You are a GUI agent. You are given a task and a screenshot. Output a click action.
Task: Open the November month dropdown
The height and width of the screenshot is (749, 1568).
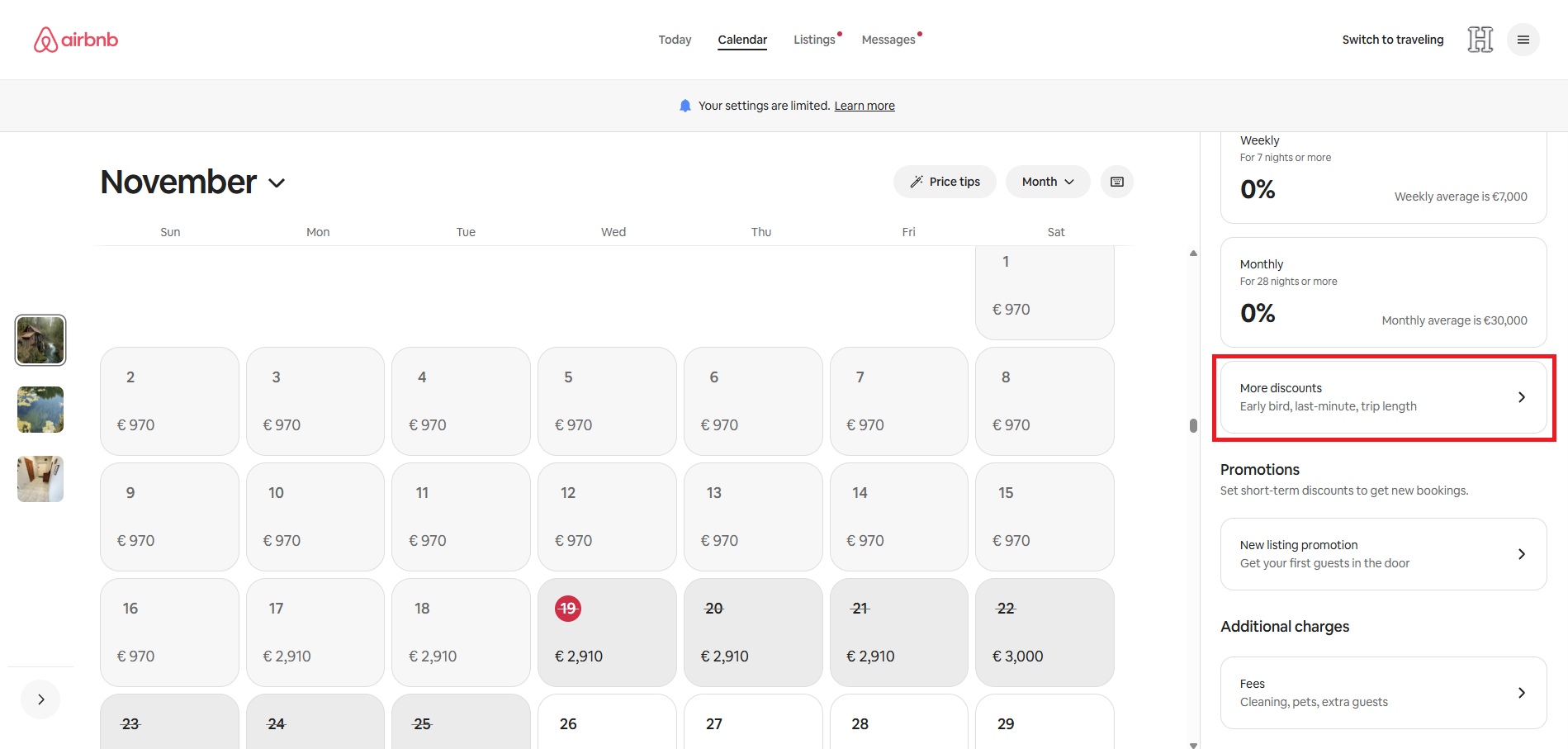point(193,182)
